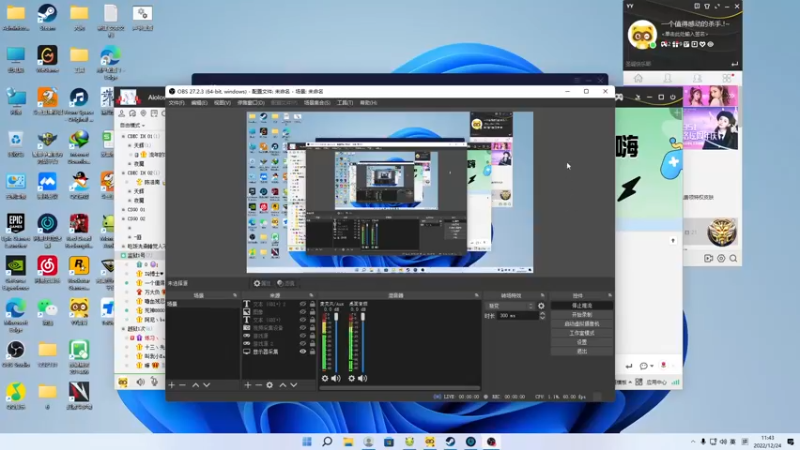The width and height of the screenshot is (800, 450).
Task: Open Windows Start menu on taskbar
Action: pyautogui.click(x=307, y=441)
